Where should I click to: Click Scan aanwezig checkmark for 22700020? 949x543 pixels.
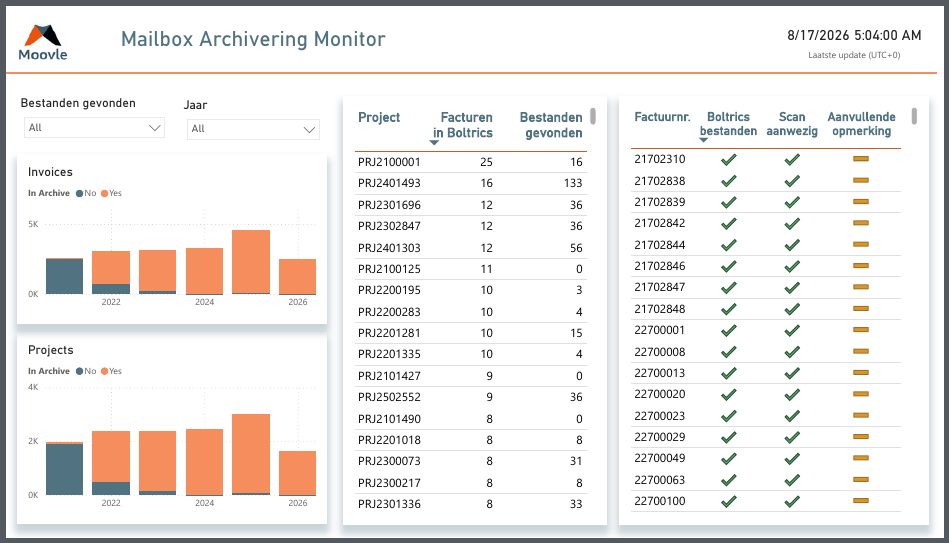(792, 395)
